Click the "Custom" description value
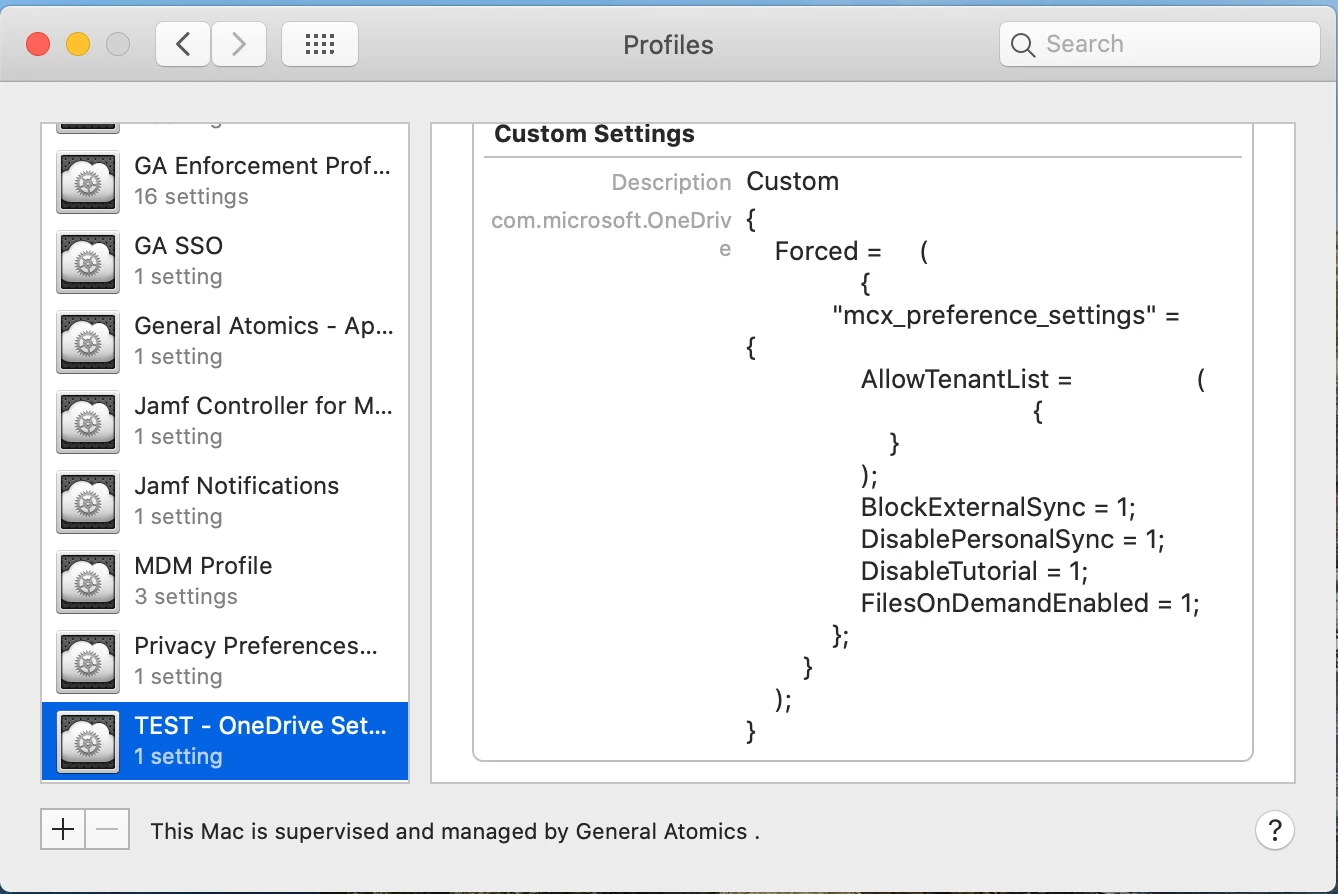Viewport: 1338px width, 894px height. [792, 181]
